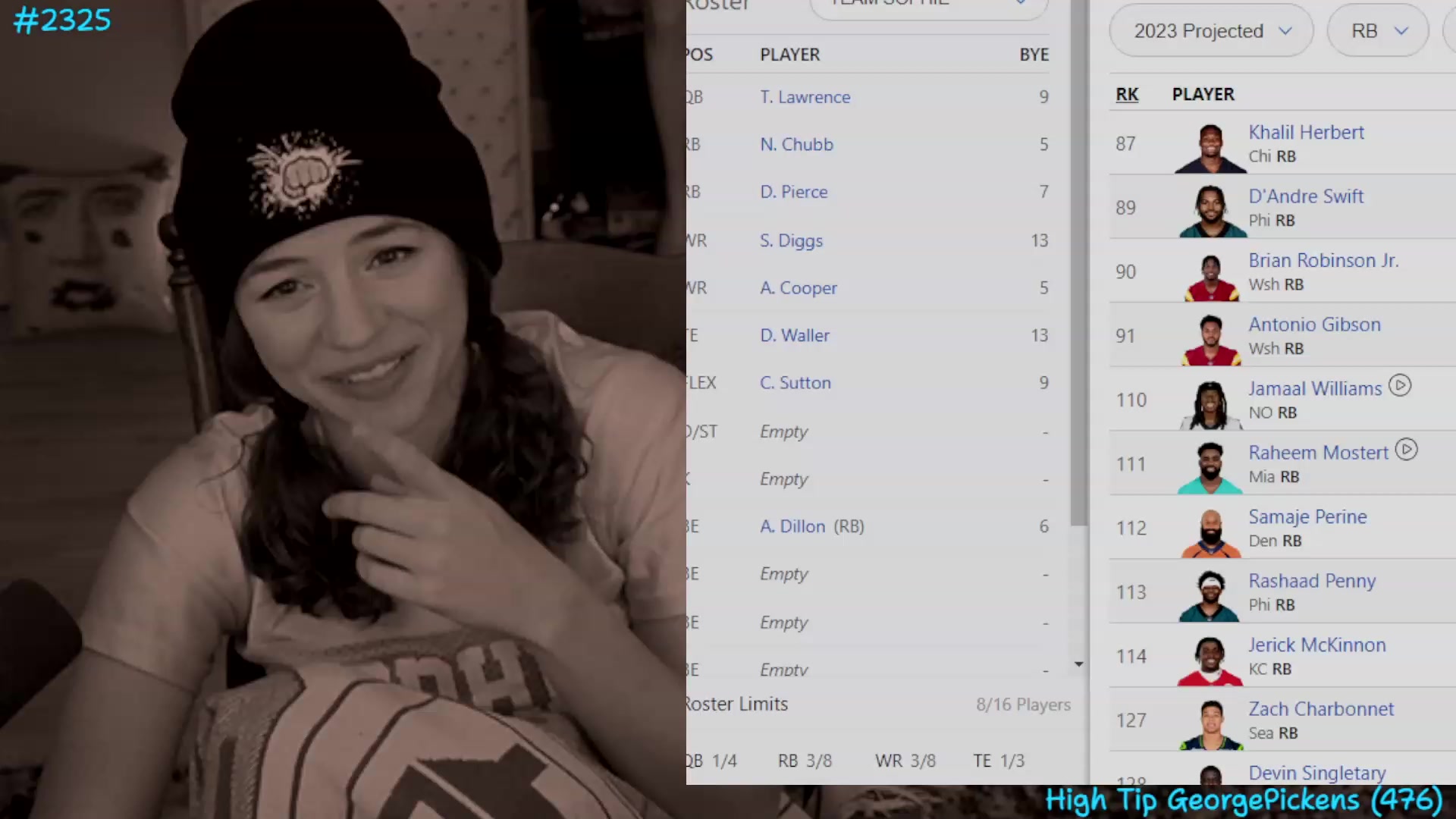
Task: Click the BYE column header
Action: tap(1034, 55)
